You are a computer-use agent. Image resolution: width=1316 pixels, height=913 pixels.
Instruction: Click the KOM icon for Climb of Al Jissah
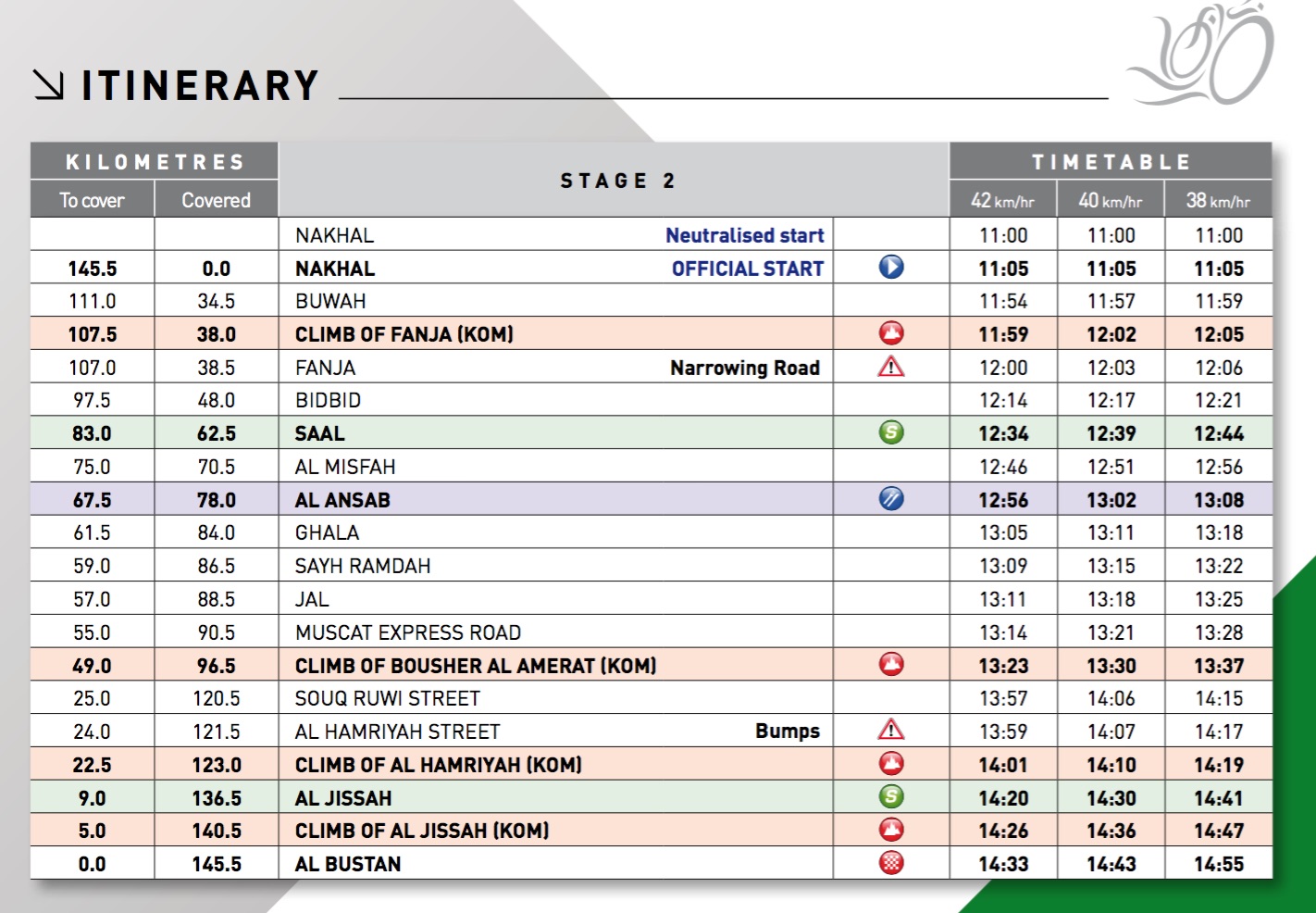[x=890, y=830]
